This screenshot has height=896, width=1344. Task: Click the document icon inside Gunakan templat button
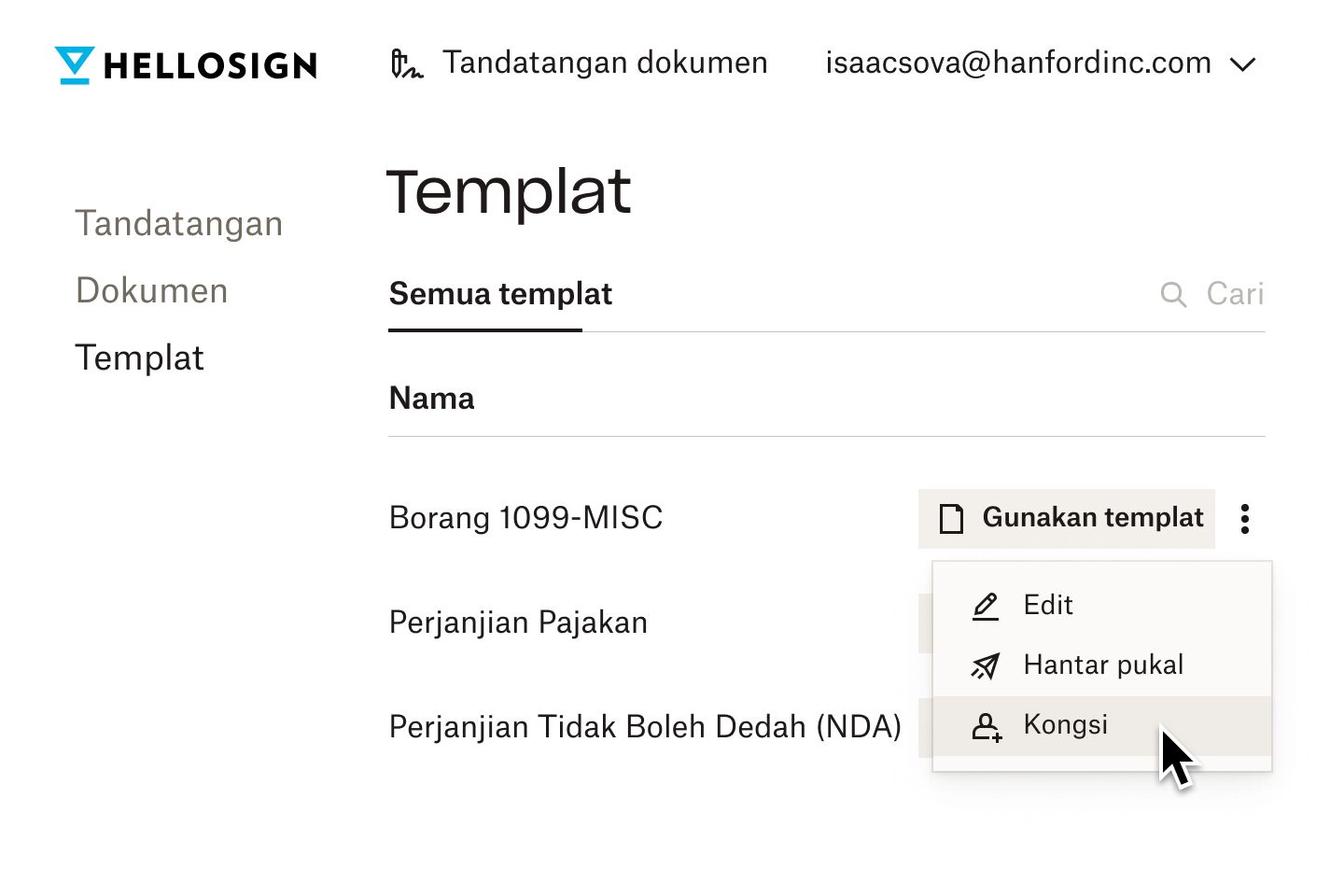point(950,519)
